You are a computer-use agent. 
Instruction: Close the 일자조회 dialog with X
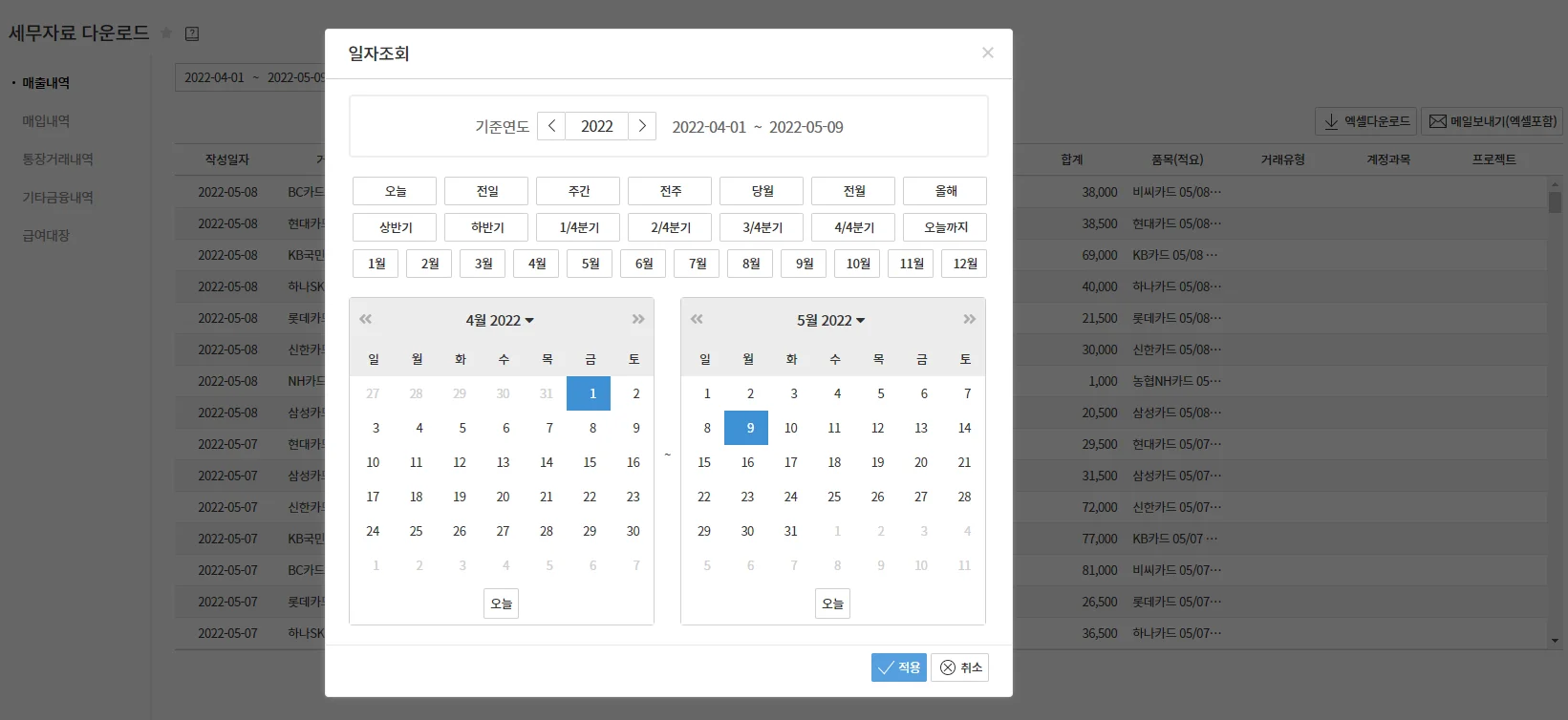coord(988,53)
